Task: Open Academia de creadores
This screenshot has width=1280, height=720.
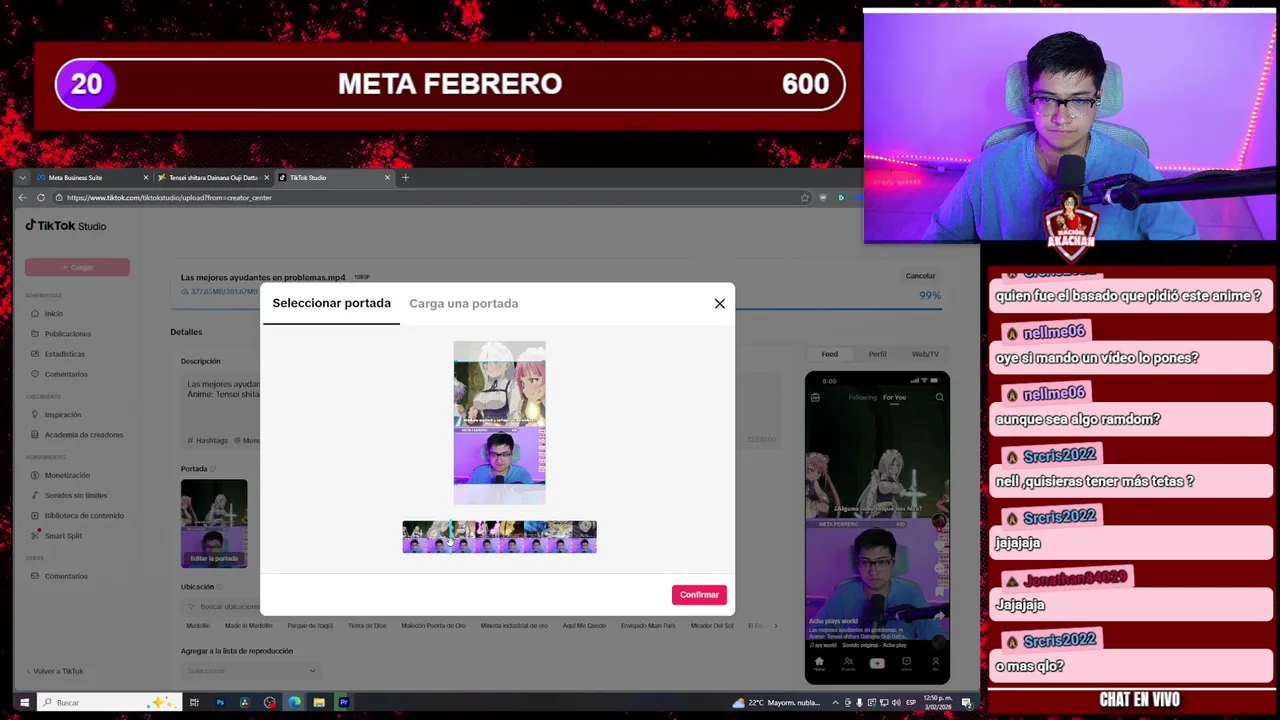Action: (83, 434)
